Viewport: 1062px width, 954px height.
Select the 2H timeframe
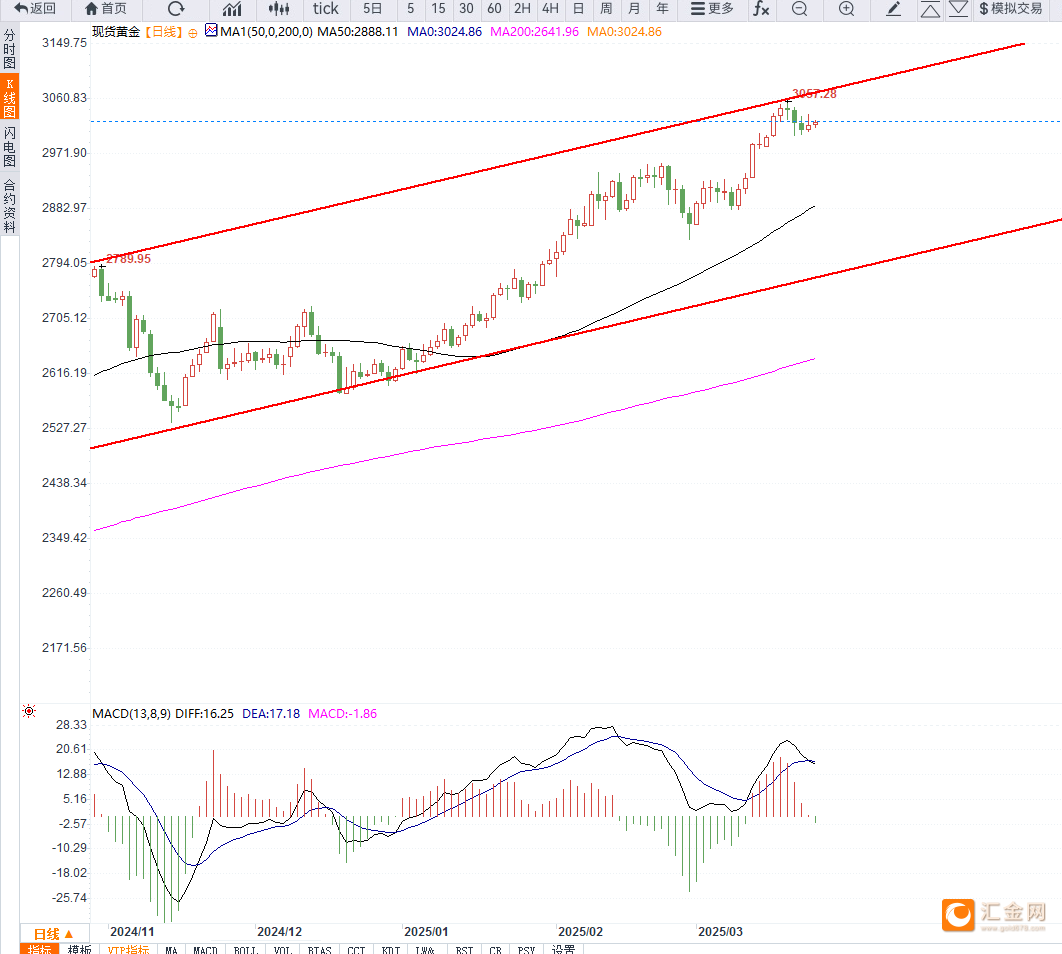click(522, 9)
